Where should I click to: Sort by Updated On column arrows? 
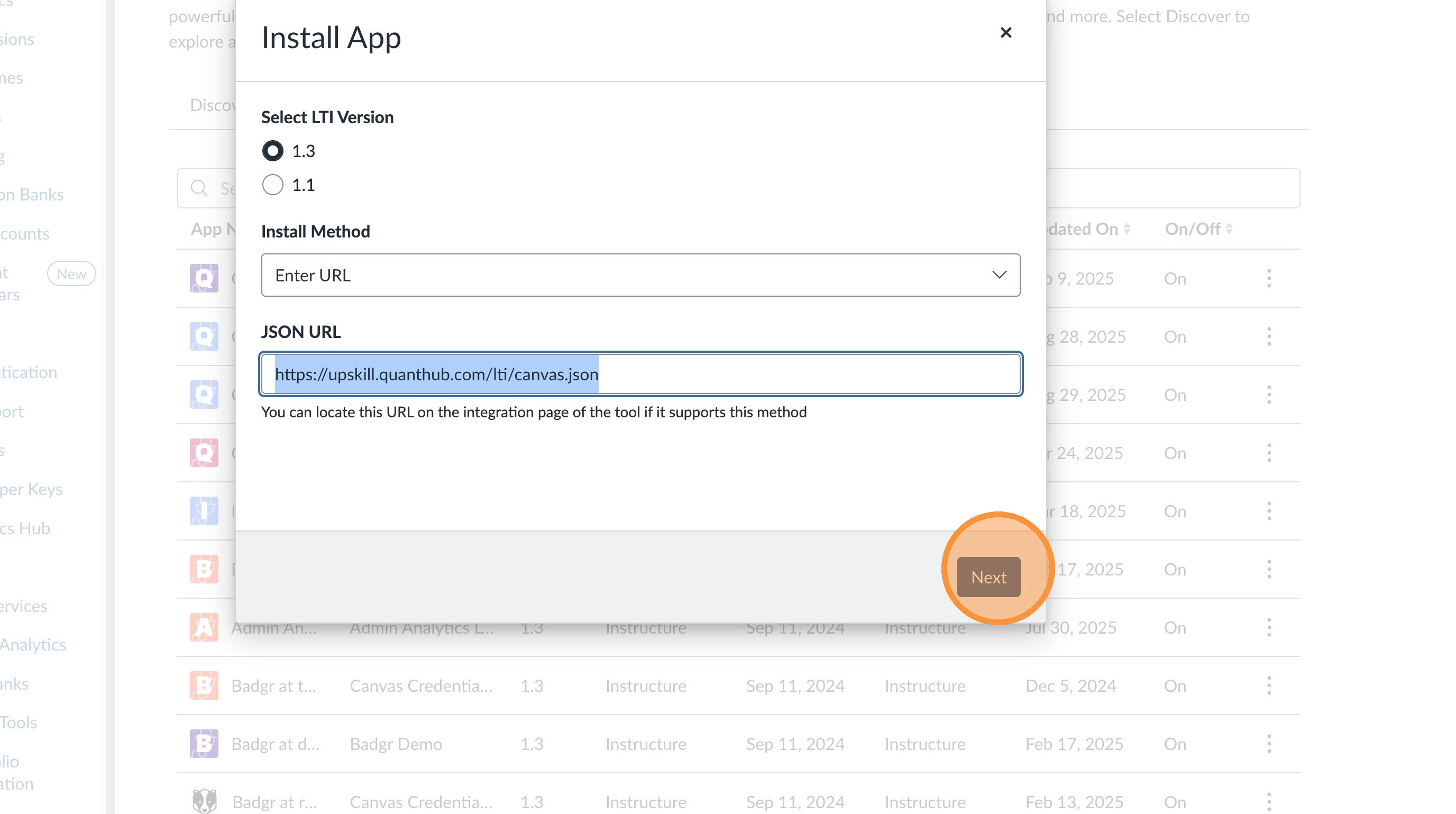tap(1127, 229)
